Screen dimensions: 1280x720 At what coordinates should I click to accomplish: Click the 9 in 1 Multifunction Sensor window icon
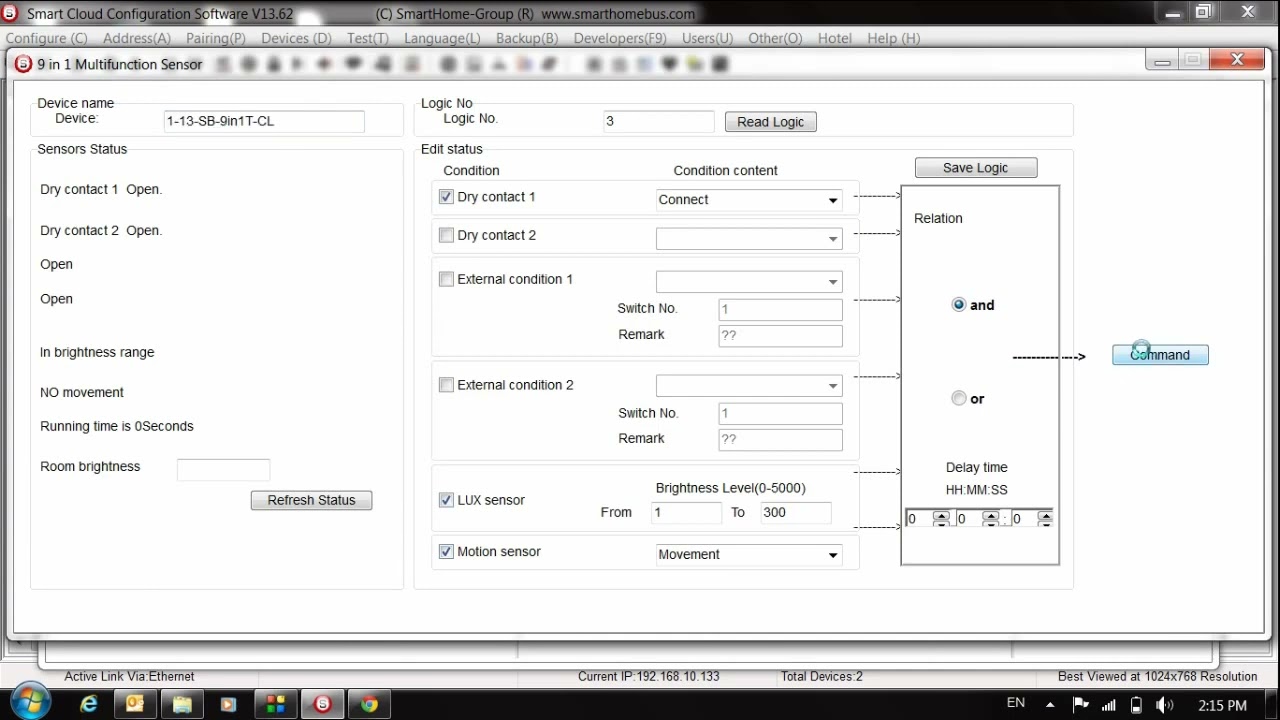click(x=23, y=64)
